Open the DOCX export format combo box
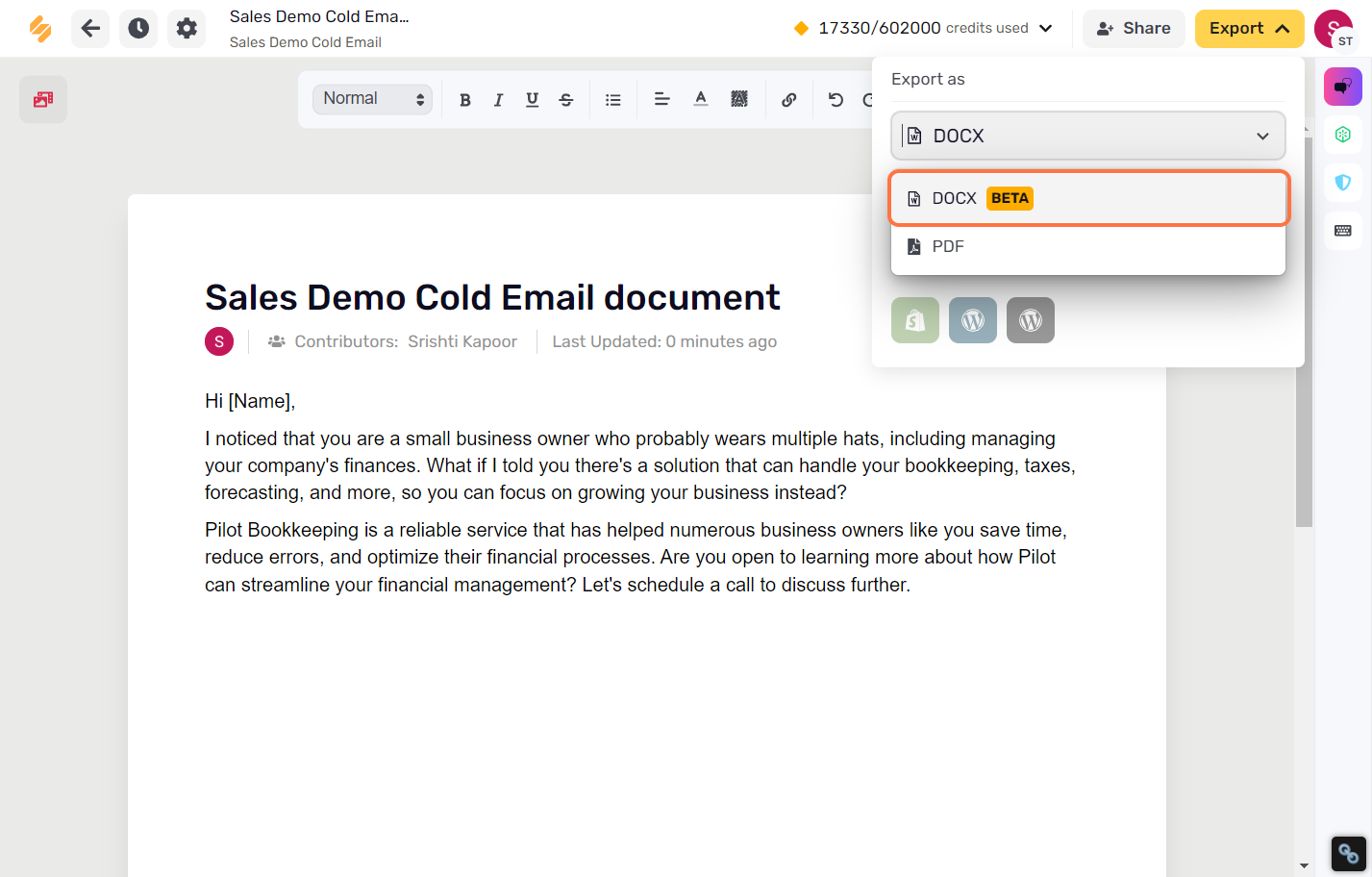 1088,136
